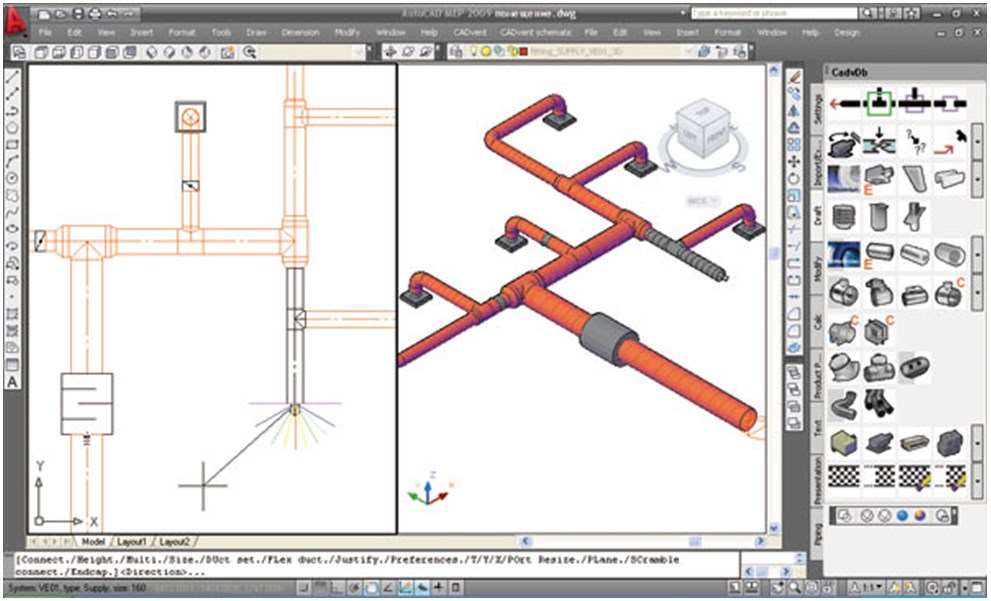Open the Dimension menu
This screenshot has width=991, height=601.
pos(300,32)
